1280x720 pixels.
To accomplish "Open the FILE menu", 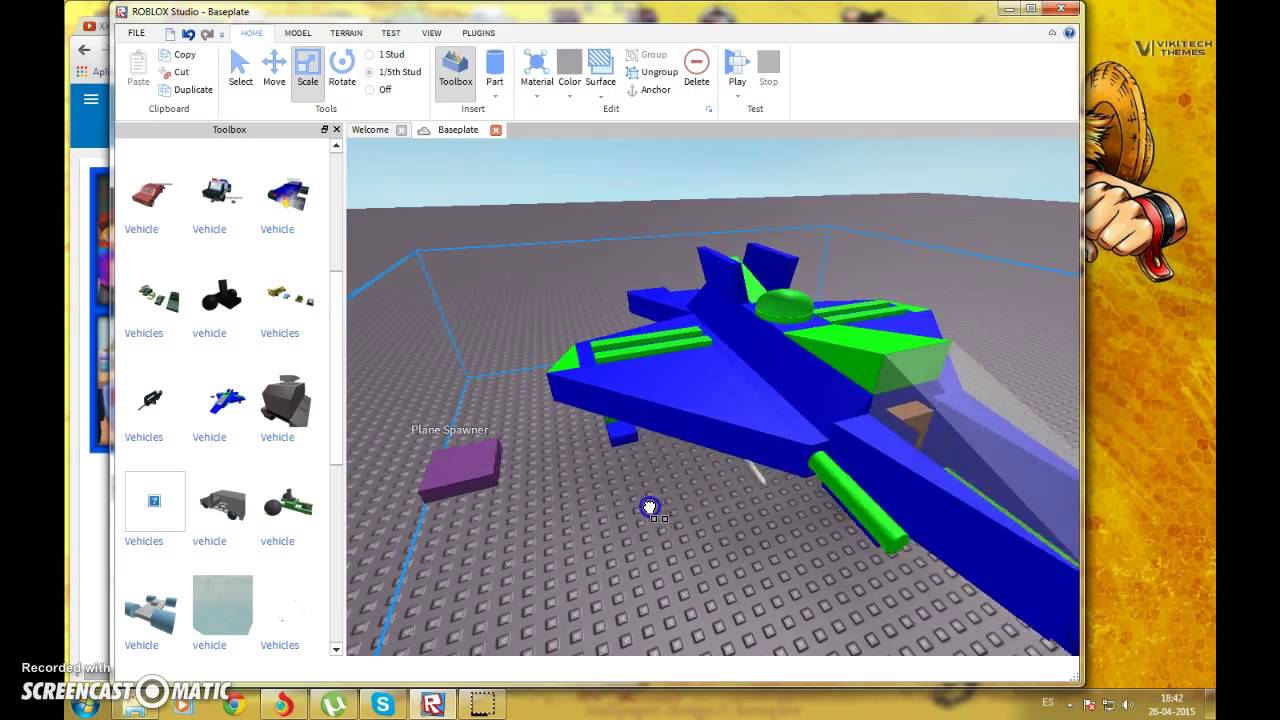I will [136, 33].
